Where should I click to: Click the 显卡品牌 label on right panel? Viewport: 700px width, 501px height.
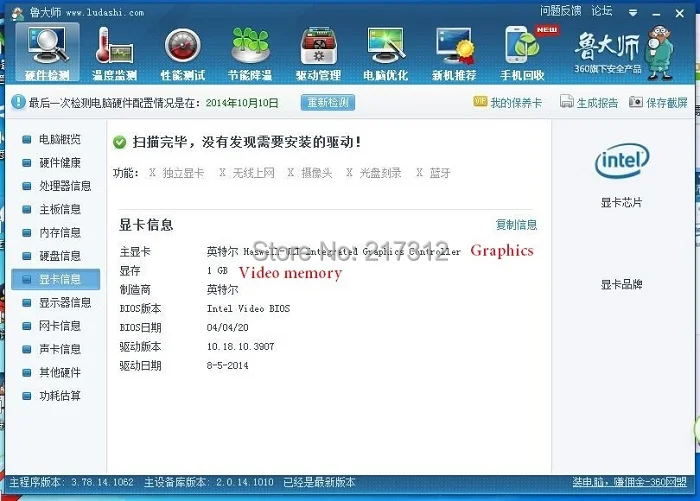[x=621, y=284]
